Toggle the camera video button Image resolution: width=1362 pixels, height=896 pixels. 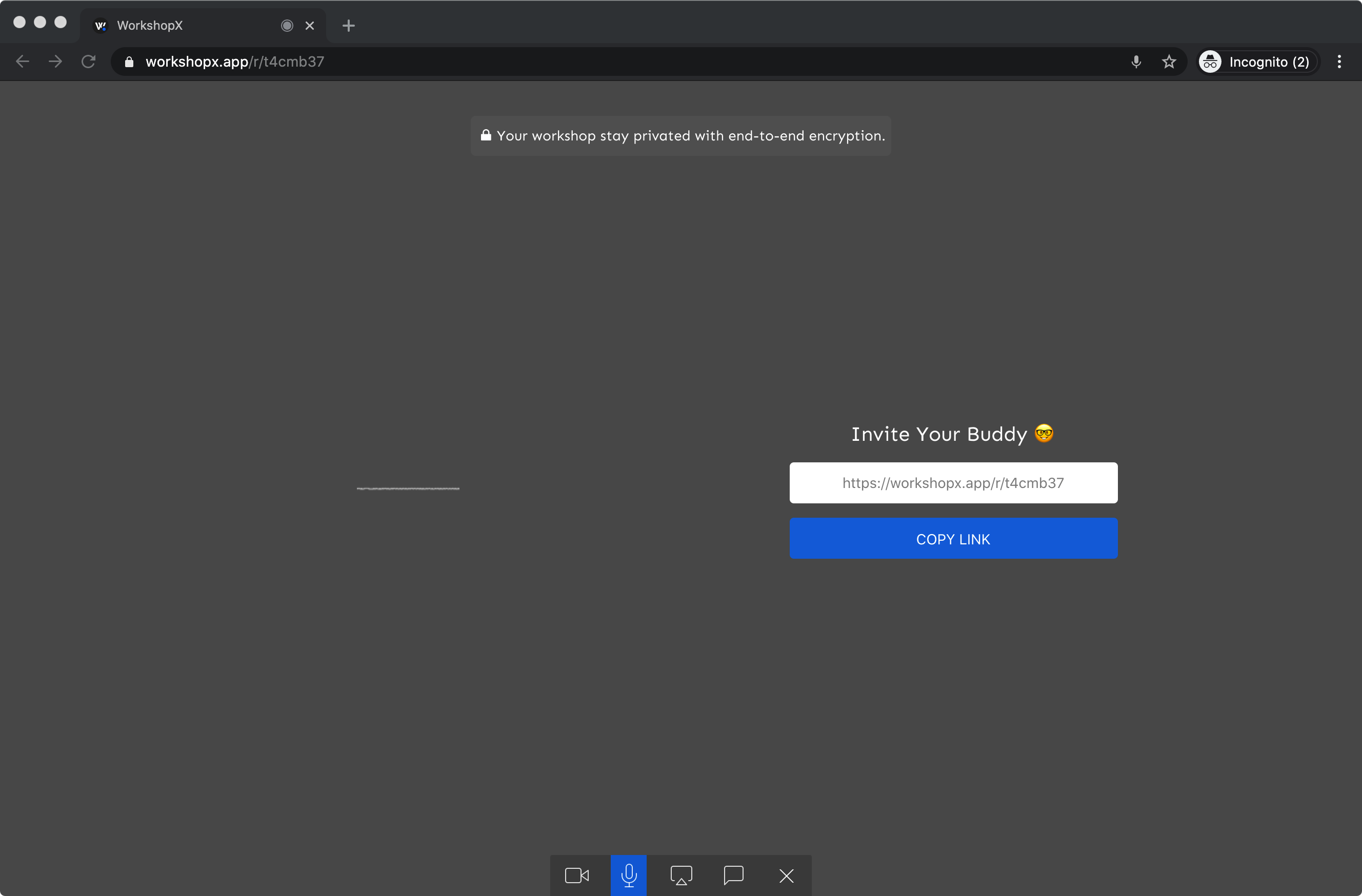[576, 875]
